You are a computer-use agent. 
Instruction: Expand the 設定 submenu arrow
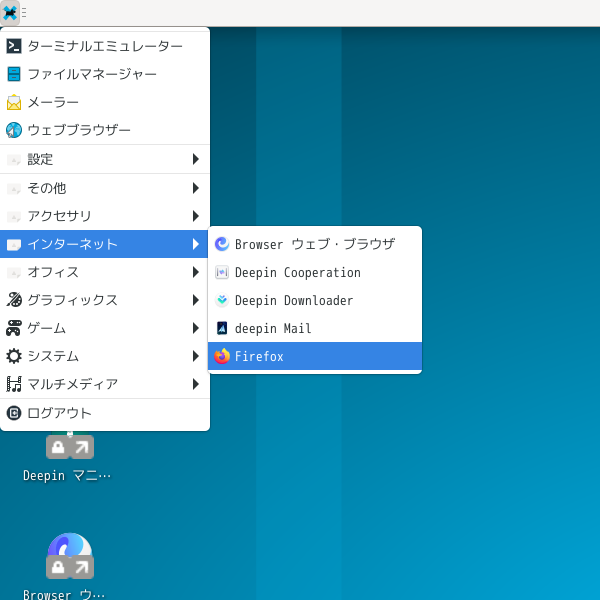click(x=196, y=159)
